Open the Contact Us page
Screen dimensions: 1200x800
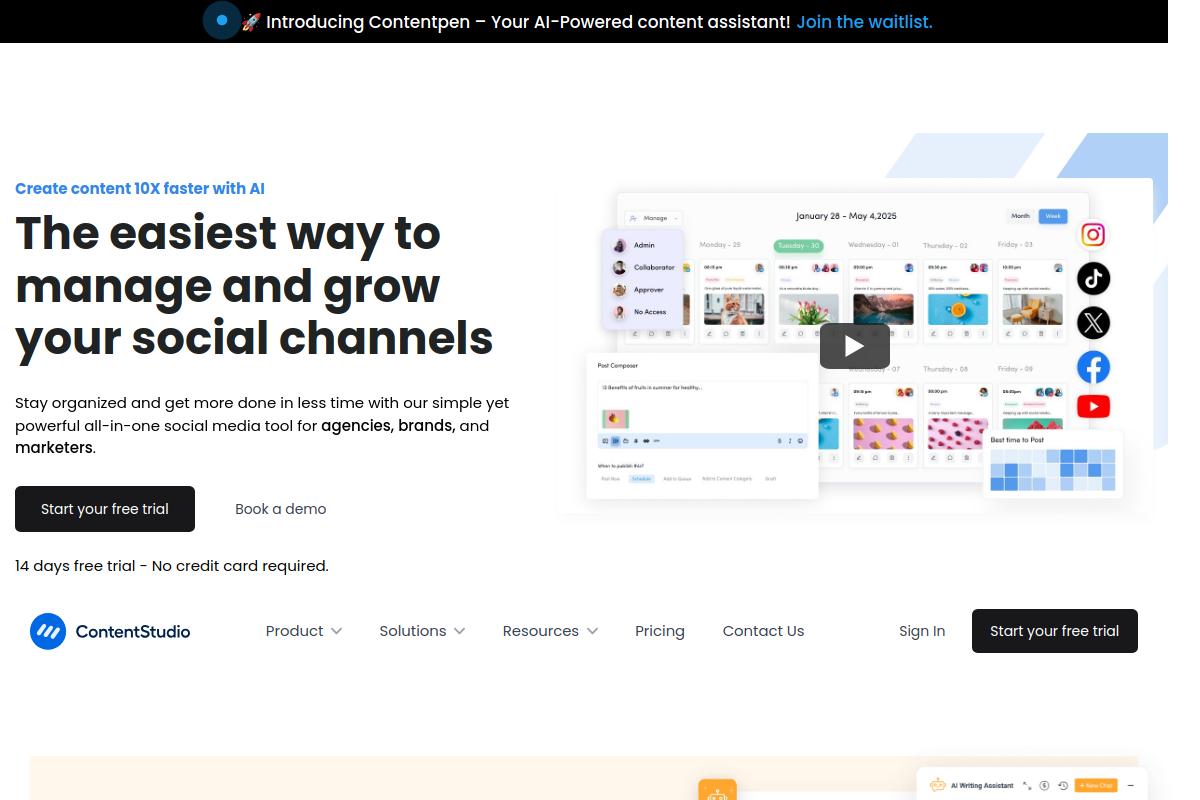coord(763,631)
